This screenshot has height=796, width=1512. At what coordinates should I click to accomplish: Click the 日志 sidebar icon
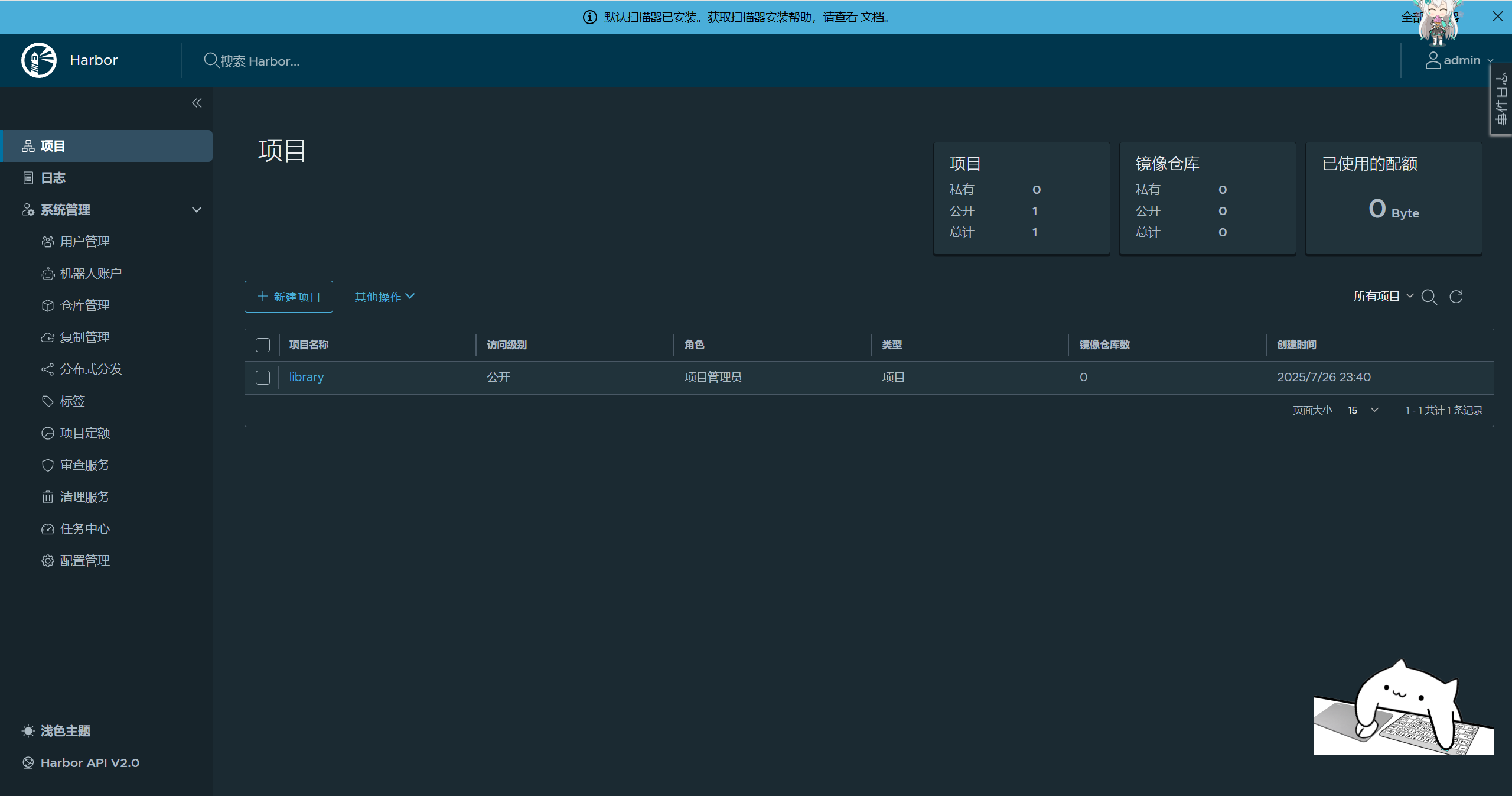click(x=28, y=178)
